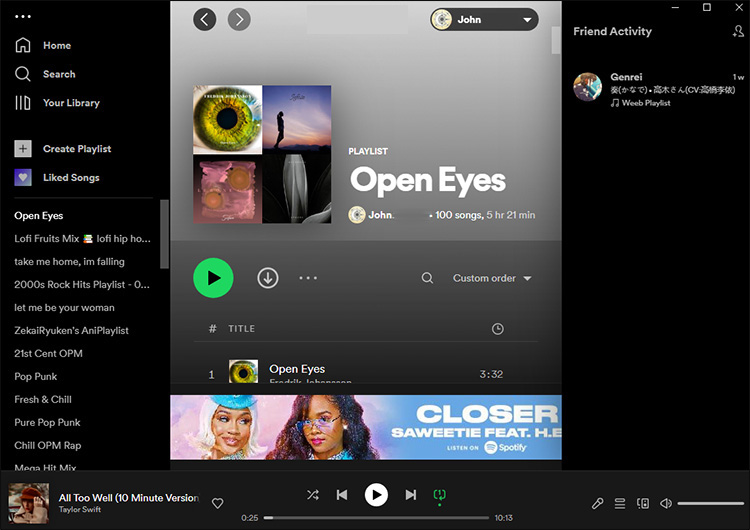
Task: Open Pop Punk playlist
Action: pyautogui.click(x=35, y=376)
